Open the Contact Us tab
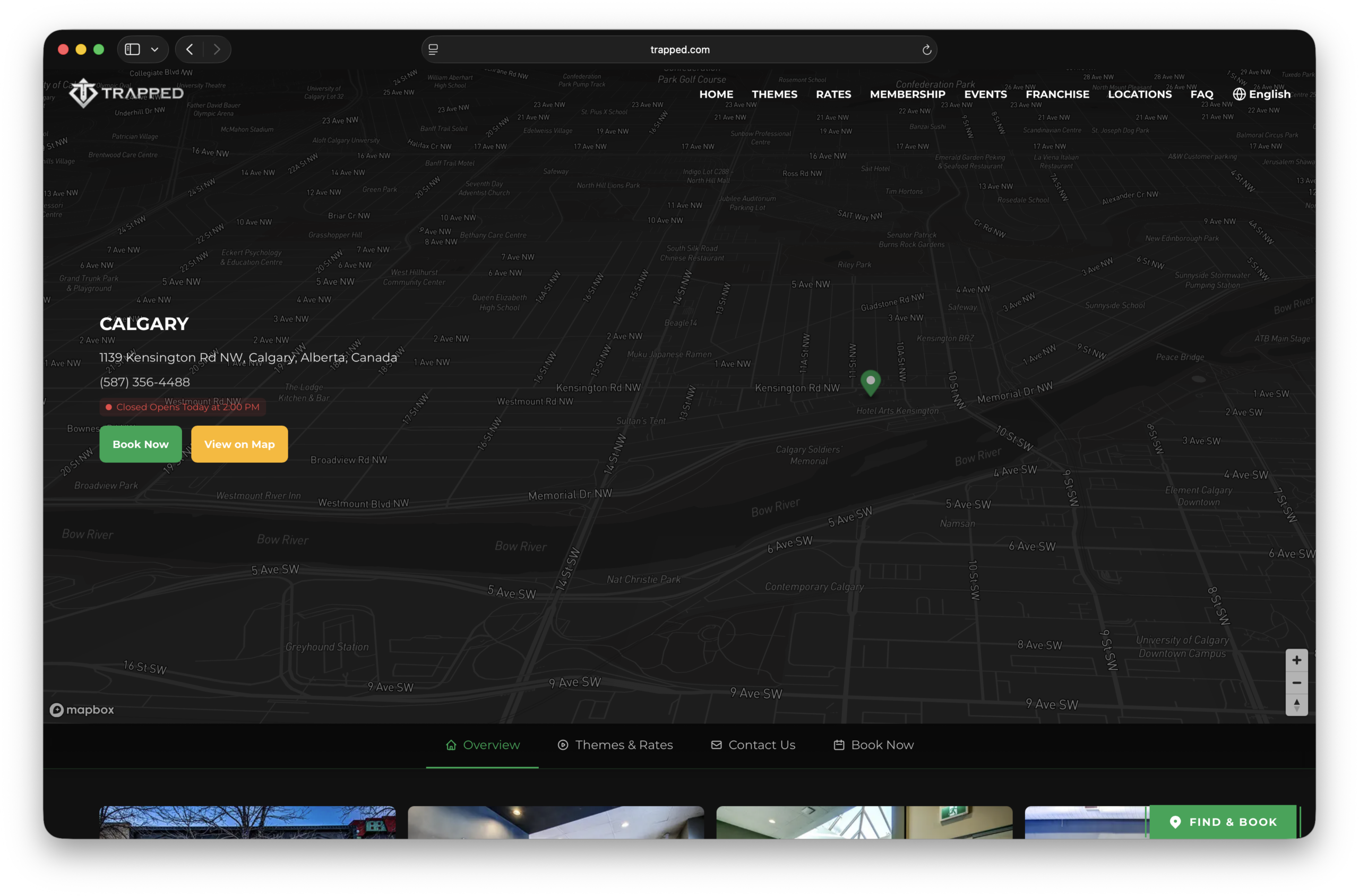1359x896 pixels. [x=753, y=745]
